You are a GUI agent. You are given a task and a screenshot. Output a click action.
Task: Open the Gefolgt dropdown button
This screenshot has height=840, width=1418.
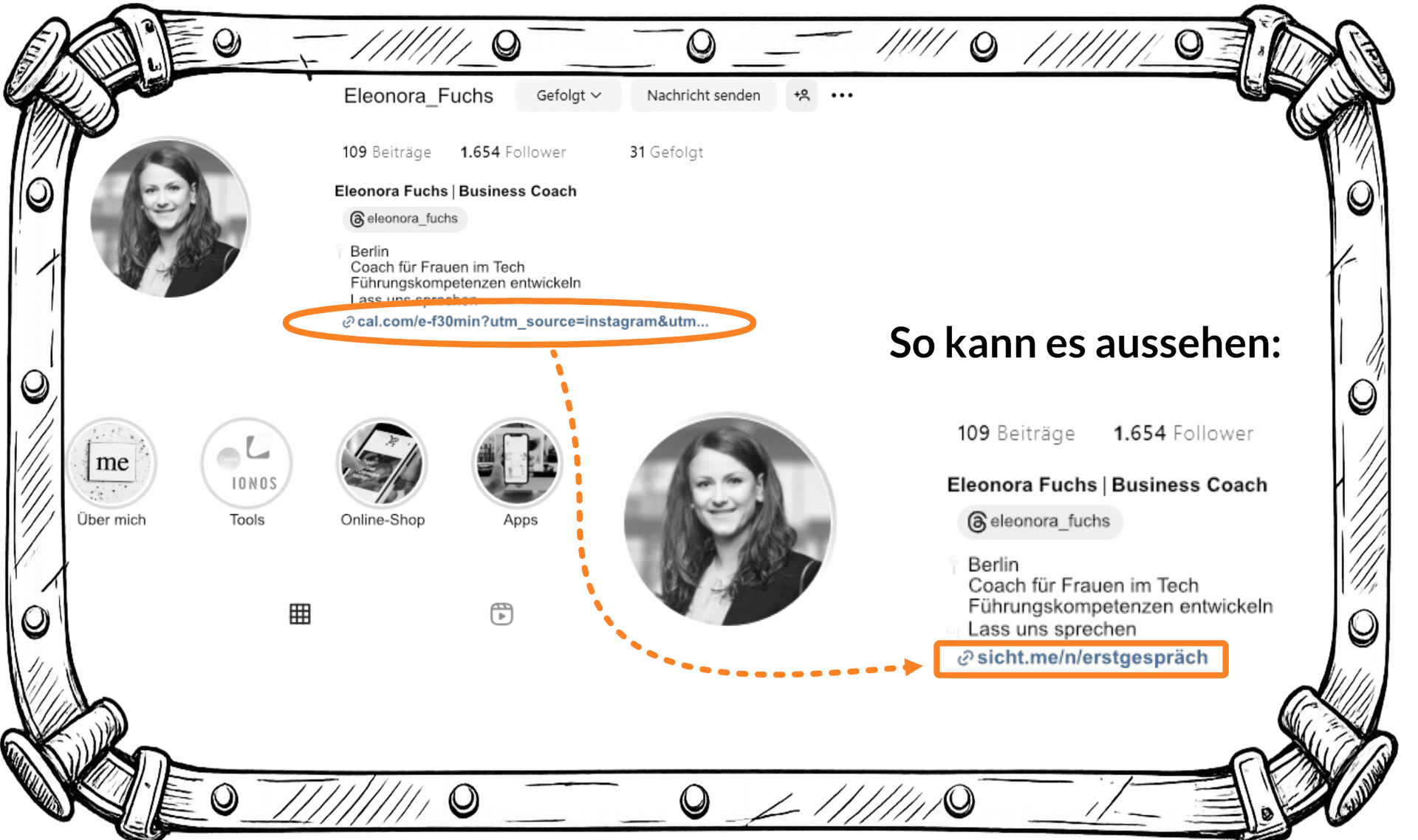pyautogui.click(x=568, y=96)
